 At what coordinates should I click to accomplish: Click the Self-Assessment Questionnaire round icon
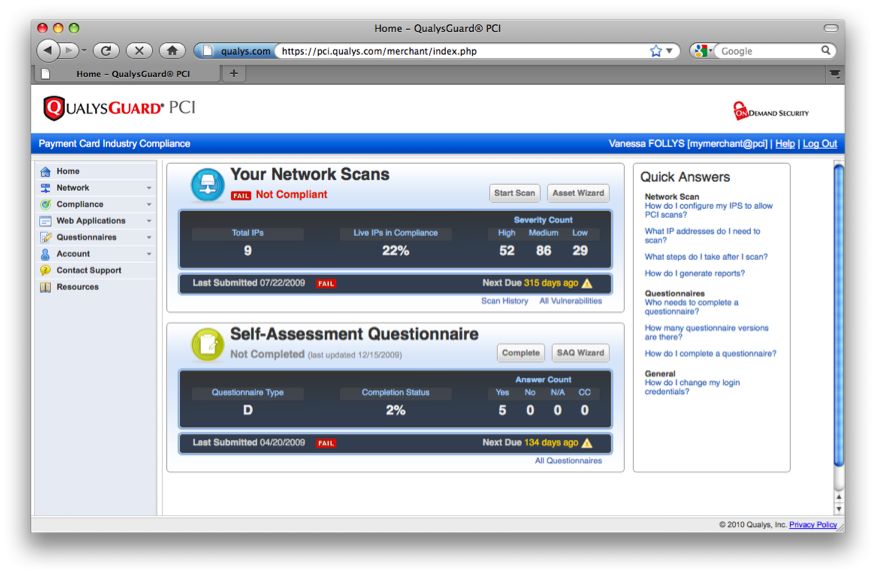[x=207, y=344]
